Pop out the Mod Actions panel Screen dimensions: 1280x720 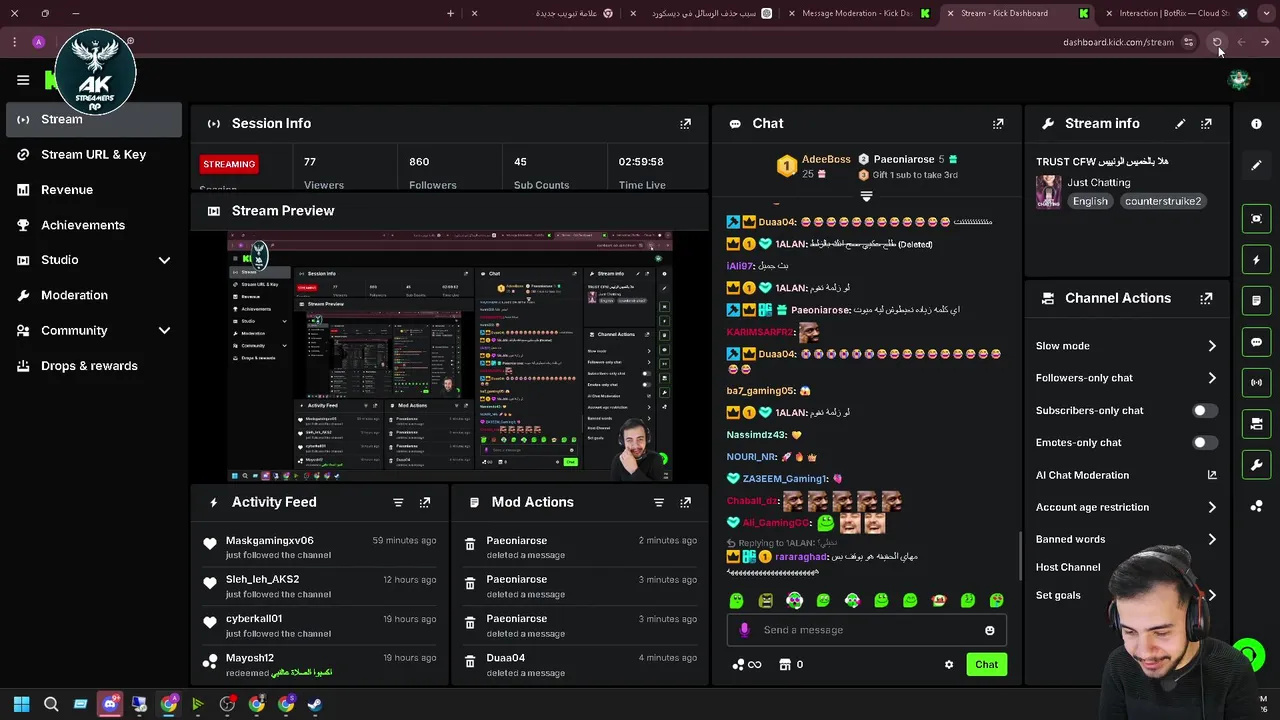click(x=685, y=502)
